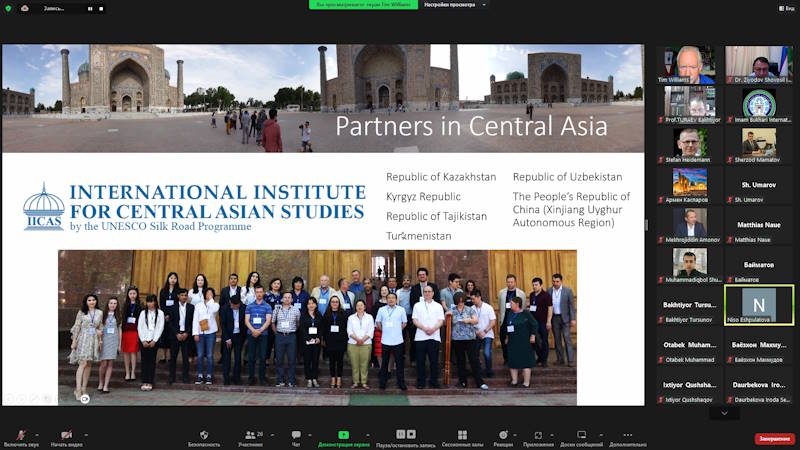This screenshot has width=800, height=450.
Task: Pause recording via top-left pause icon
Action: pyautogui.click(x=90, y=9)
